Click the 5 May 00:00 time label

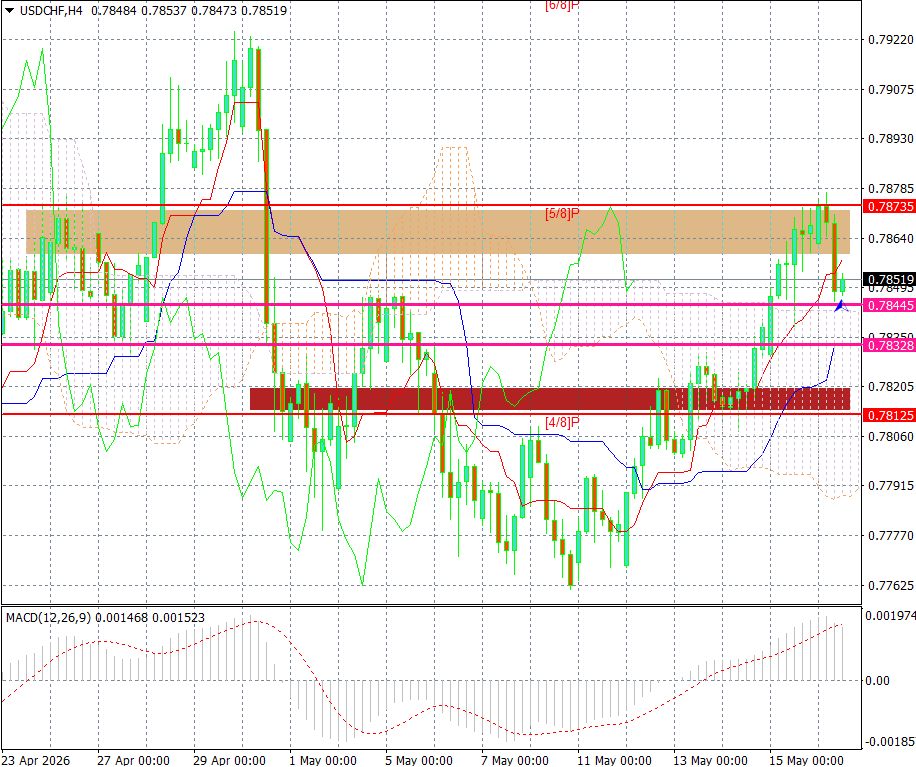[419, 760]
